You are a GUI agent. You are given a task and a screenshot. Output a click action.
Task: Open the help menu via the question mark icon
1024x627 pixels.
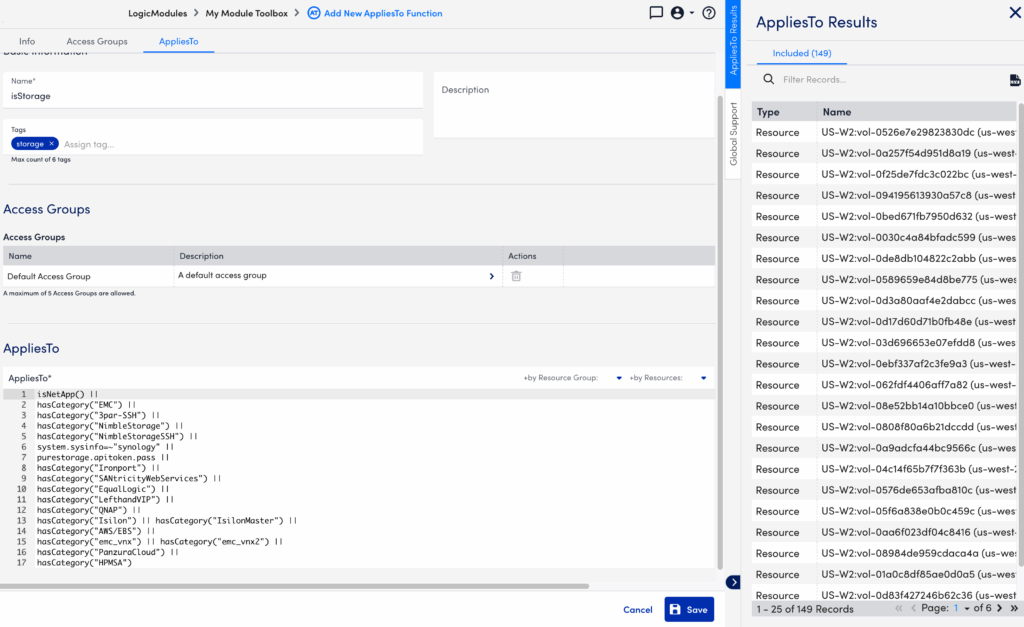pyautogui.click(x=708, y=12)
